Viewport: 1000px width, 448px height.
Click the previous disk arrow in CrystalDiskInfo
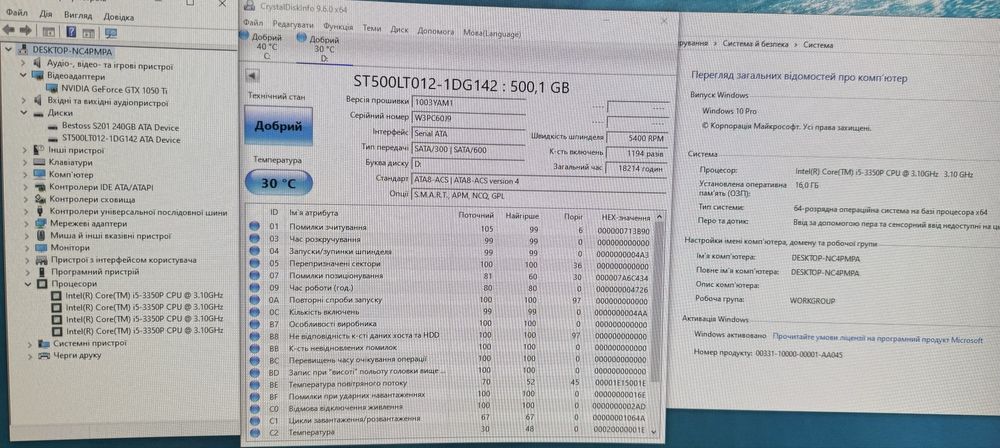click(x=252, y=75)
